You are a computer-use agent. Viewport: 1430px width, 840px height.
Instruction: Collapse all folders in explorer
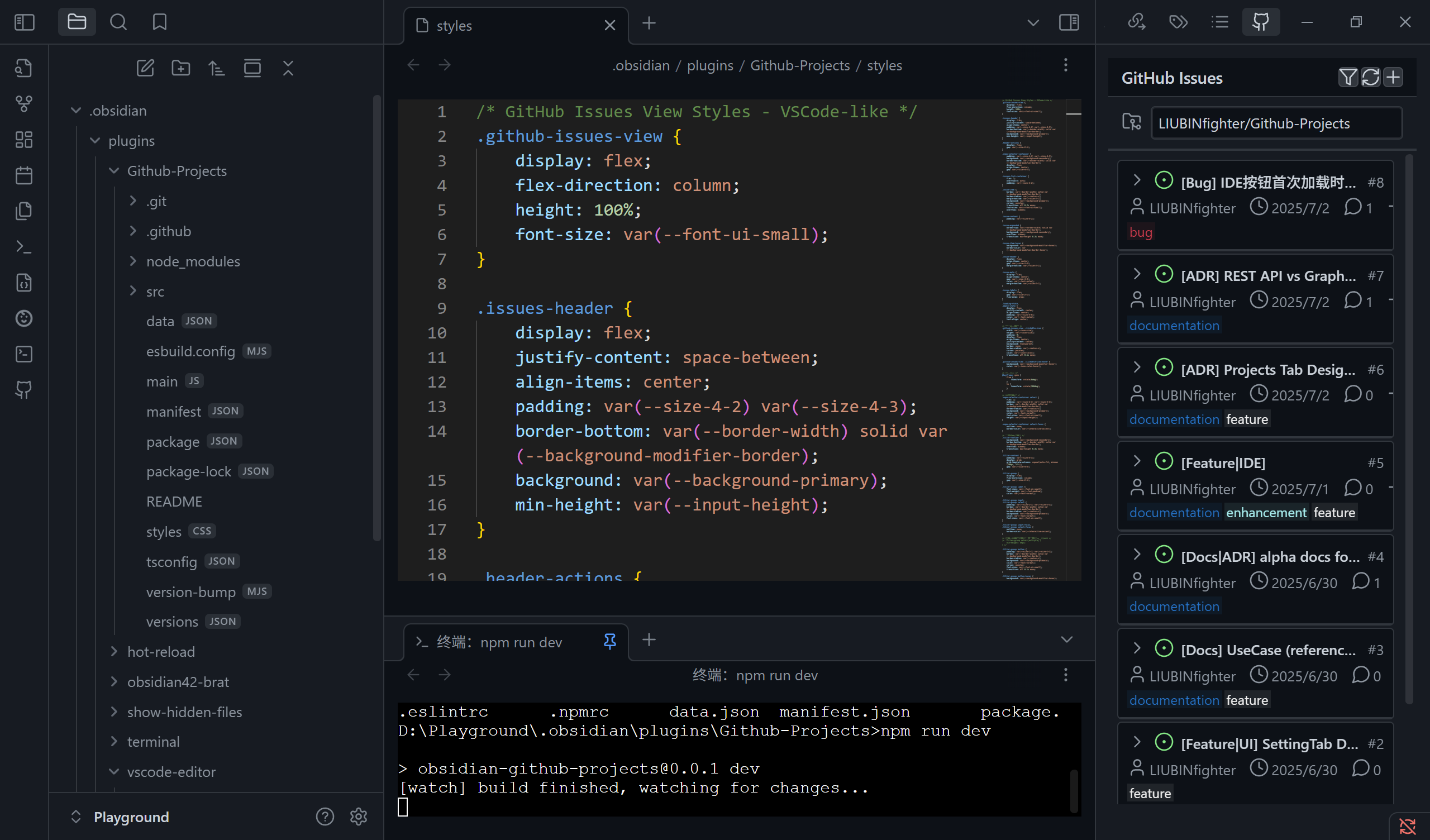288,68
